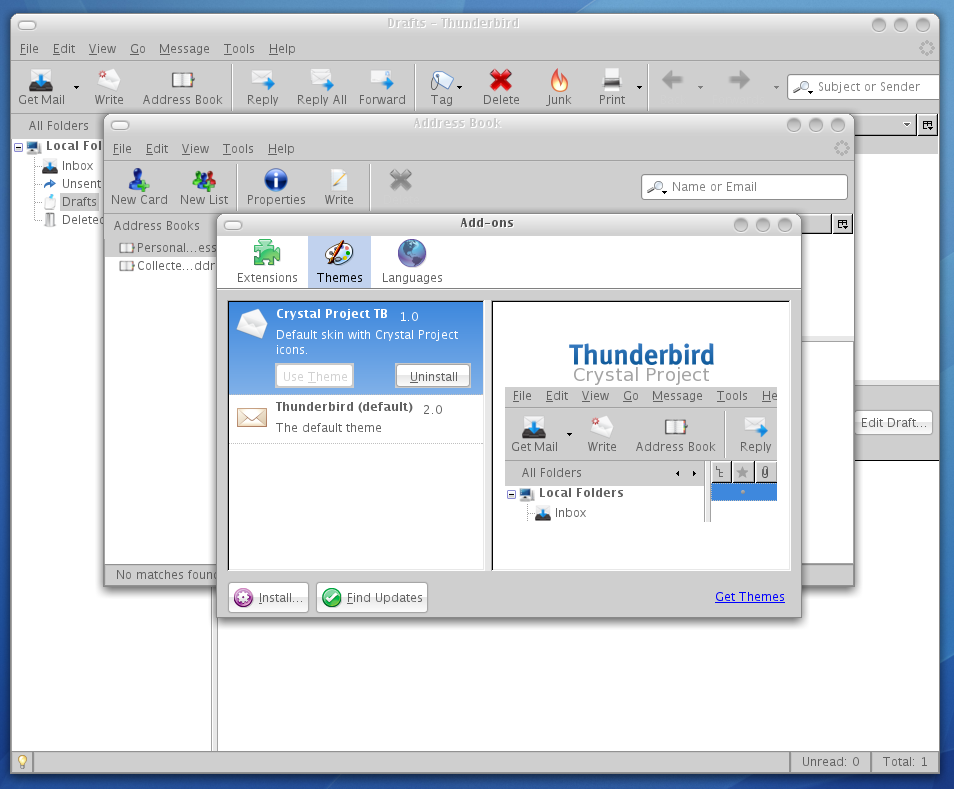
Task: Click the Name or Email search field
Action: click(744, 187)
